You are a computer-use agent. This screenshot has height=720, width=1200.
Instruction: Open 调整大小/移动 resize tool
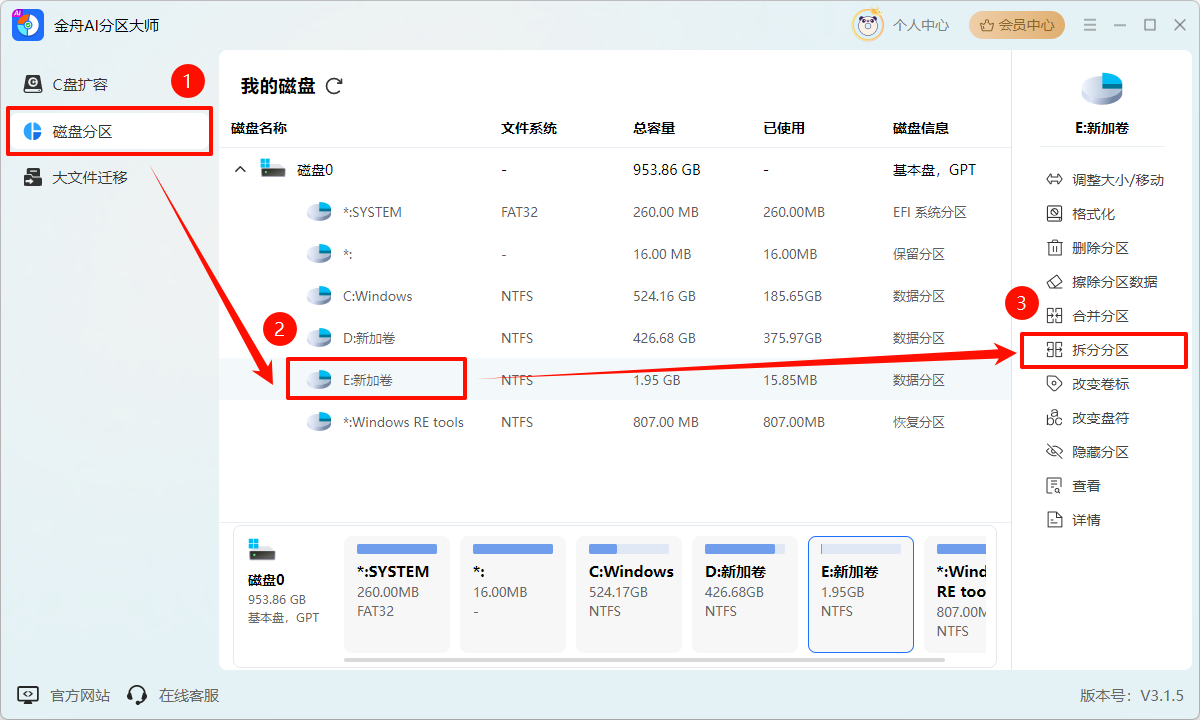coord(1102,178)
